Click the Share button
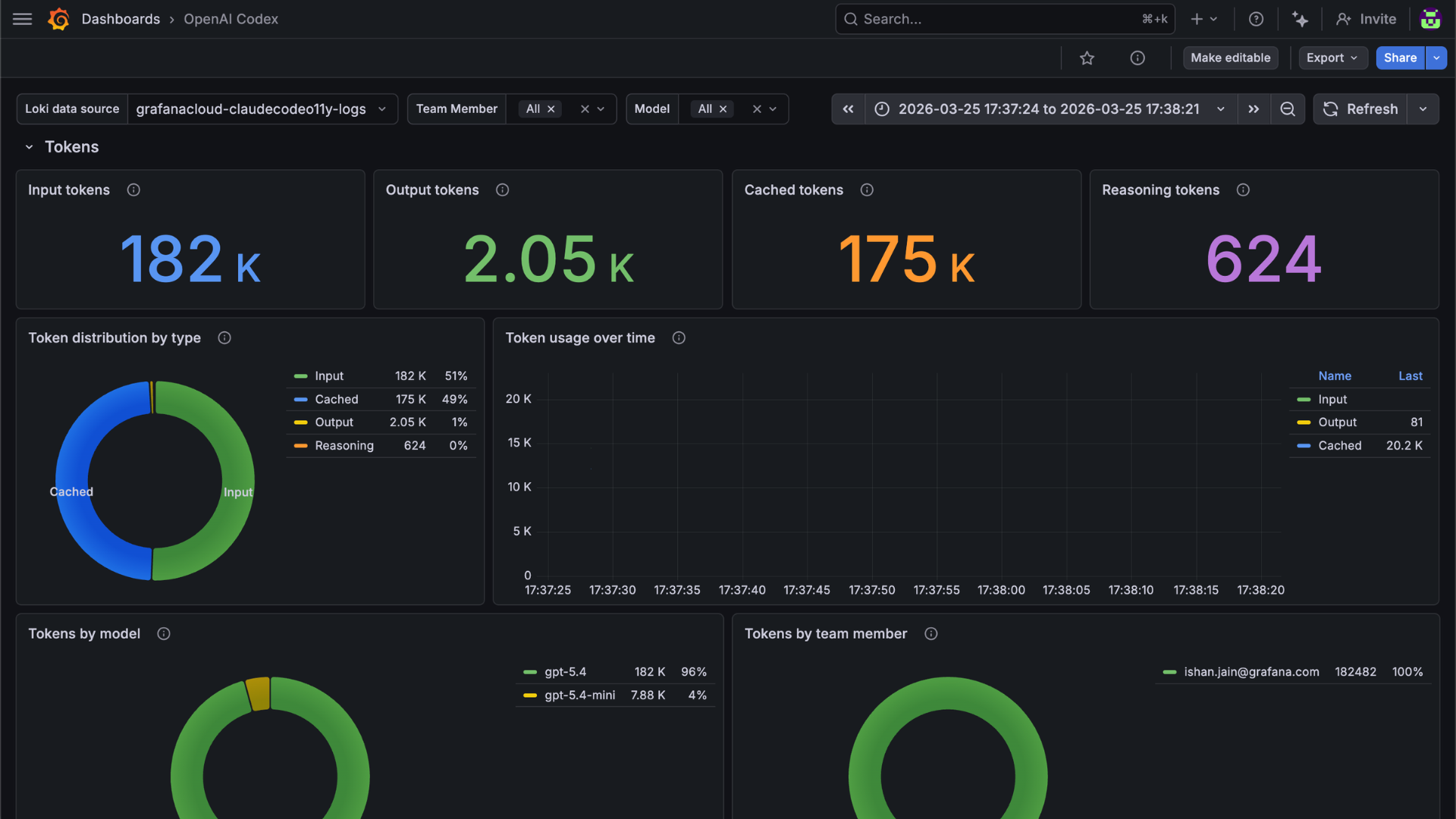 (1399, 58)
